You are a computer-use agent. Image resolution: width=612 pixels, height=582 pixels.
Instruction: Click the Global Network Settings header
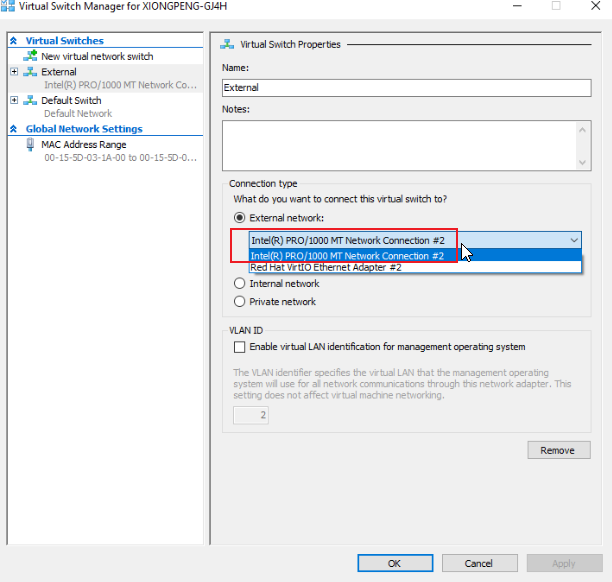[x=84, y=129]
